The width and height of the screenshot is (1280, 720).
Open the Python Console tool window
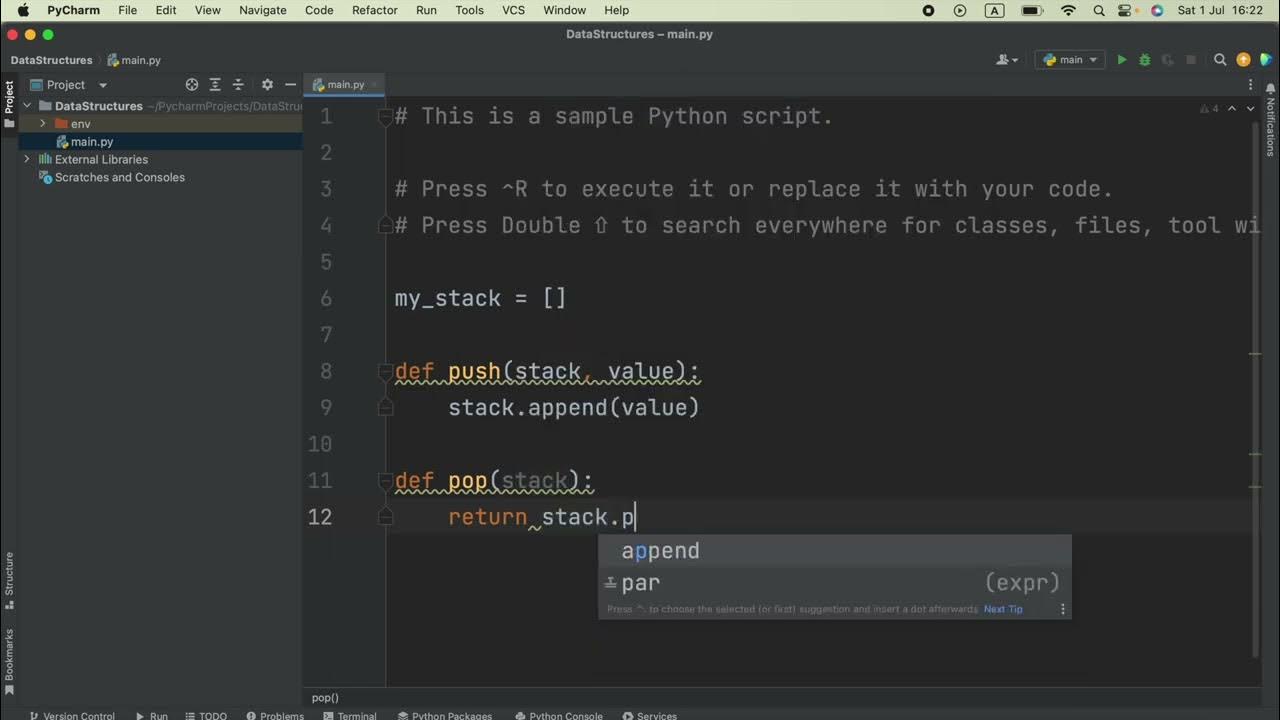560,715
